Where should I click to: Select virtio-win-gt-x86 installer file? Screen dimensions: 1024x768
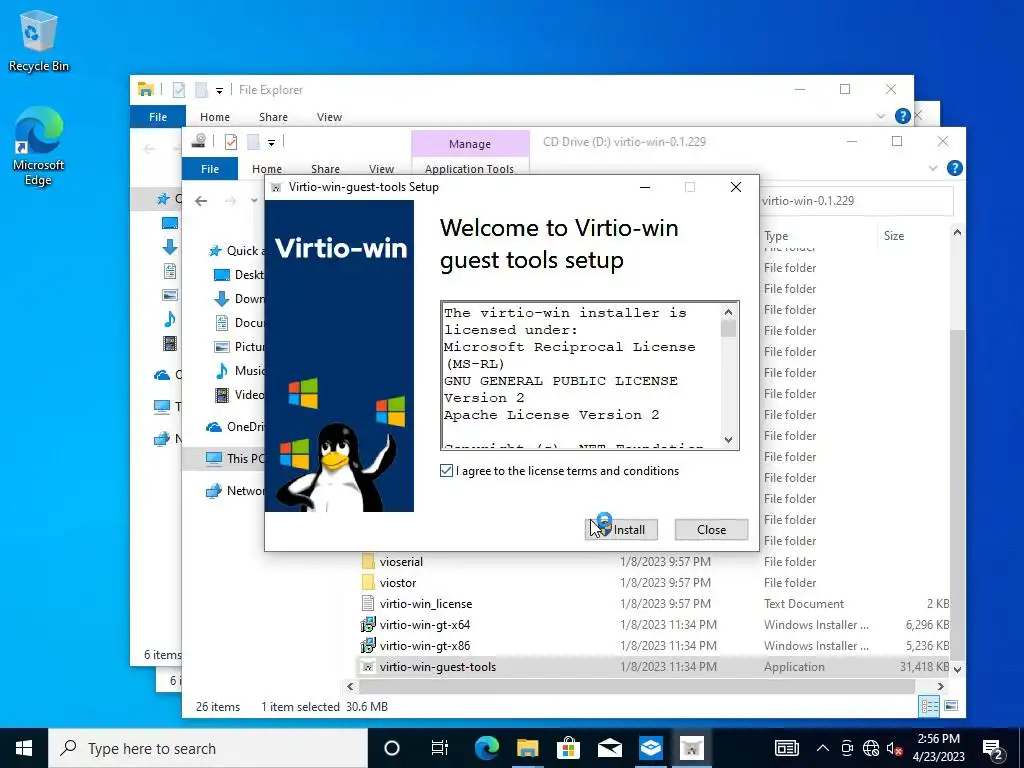424,645
